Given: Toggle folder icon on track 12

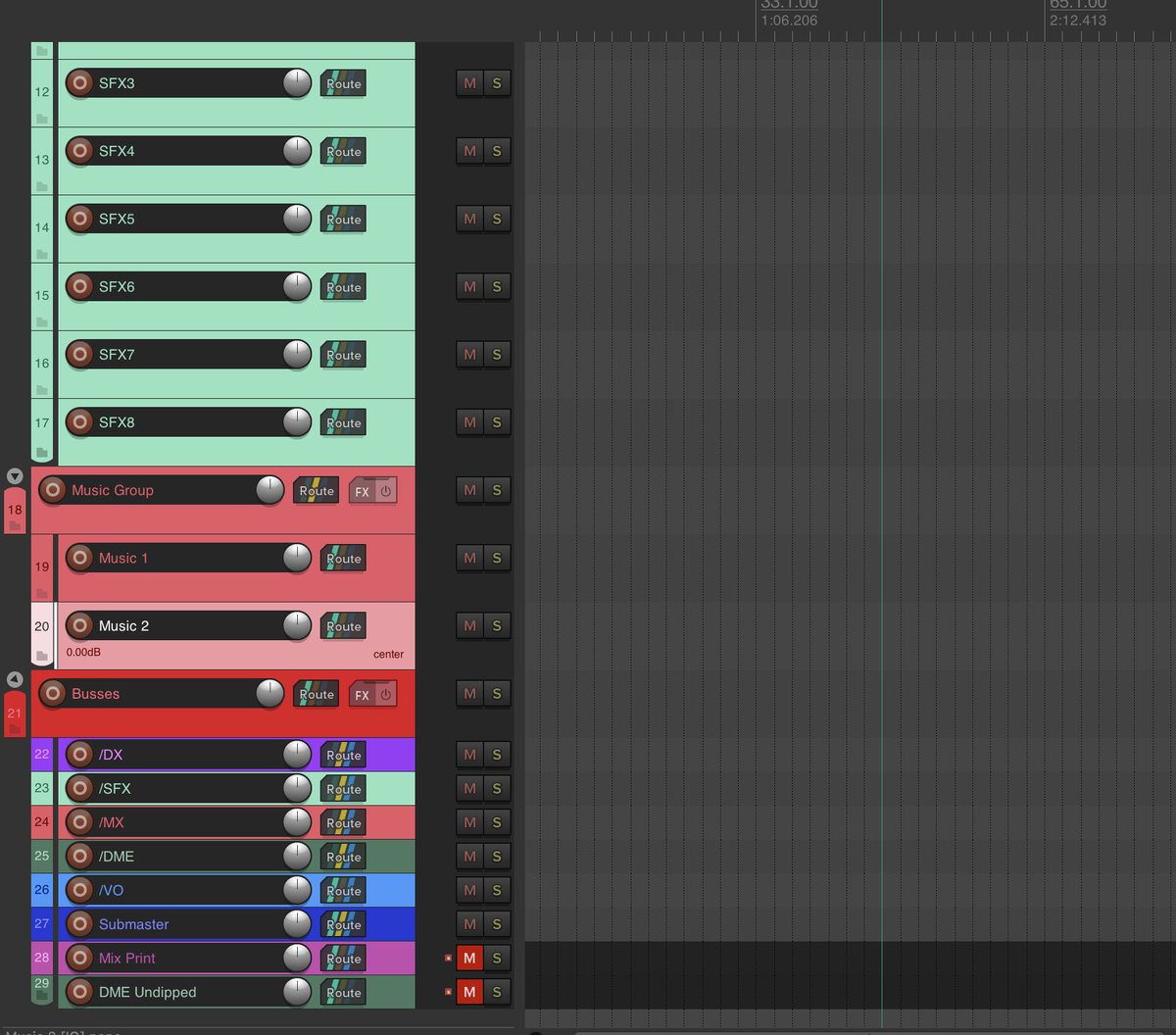Looking at the screenshot, I should pyautogui.click(x=41, y=118).
